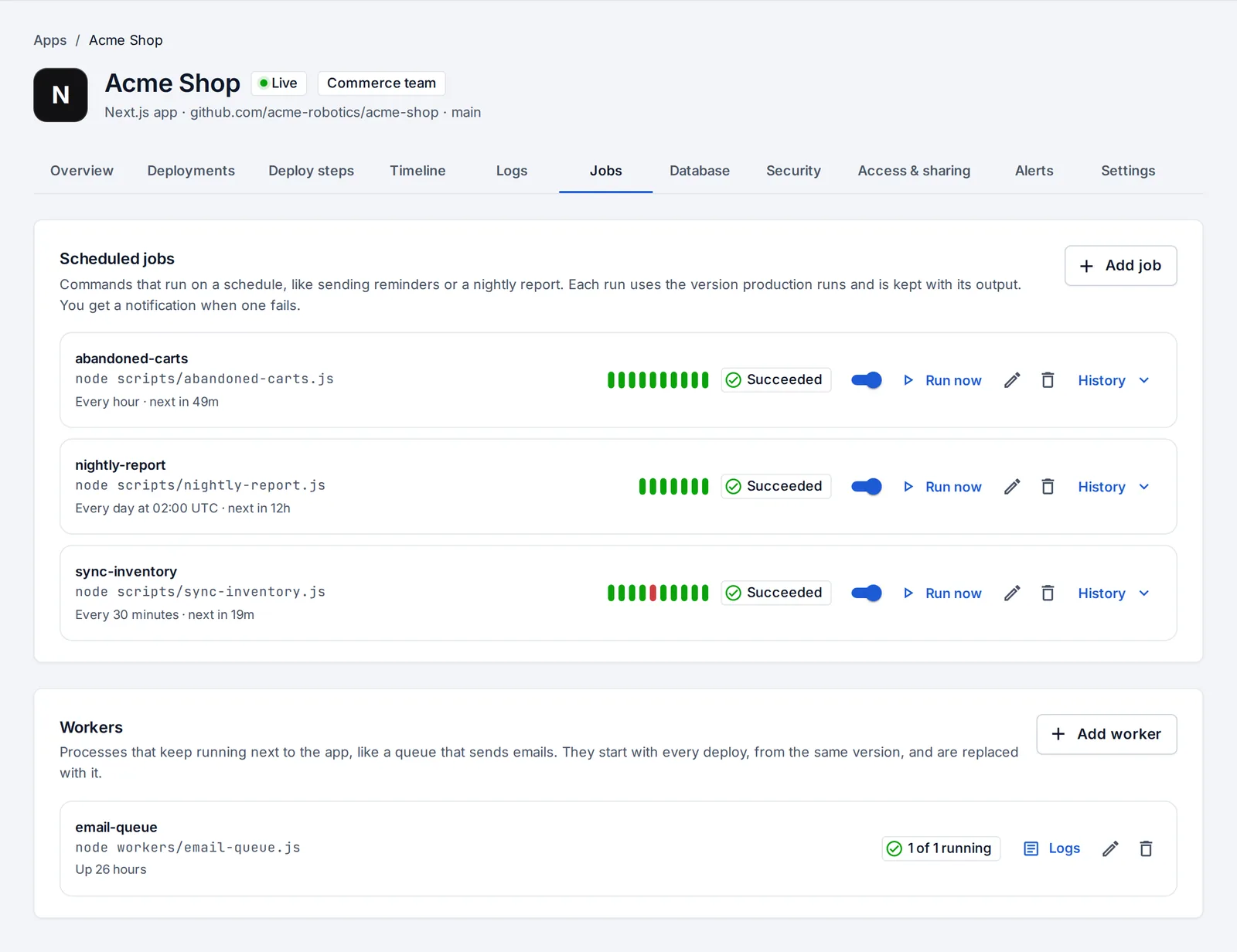1237x952 pixels.
Task: Switch to the Deployments tab
Action: [x=191, y=171]
